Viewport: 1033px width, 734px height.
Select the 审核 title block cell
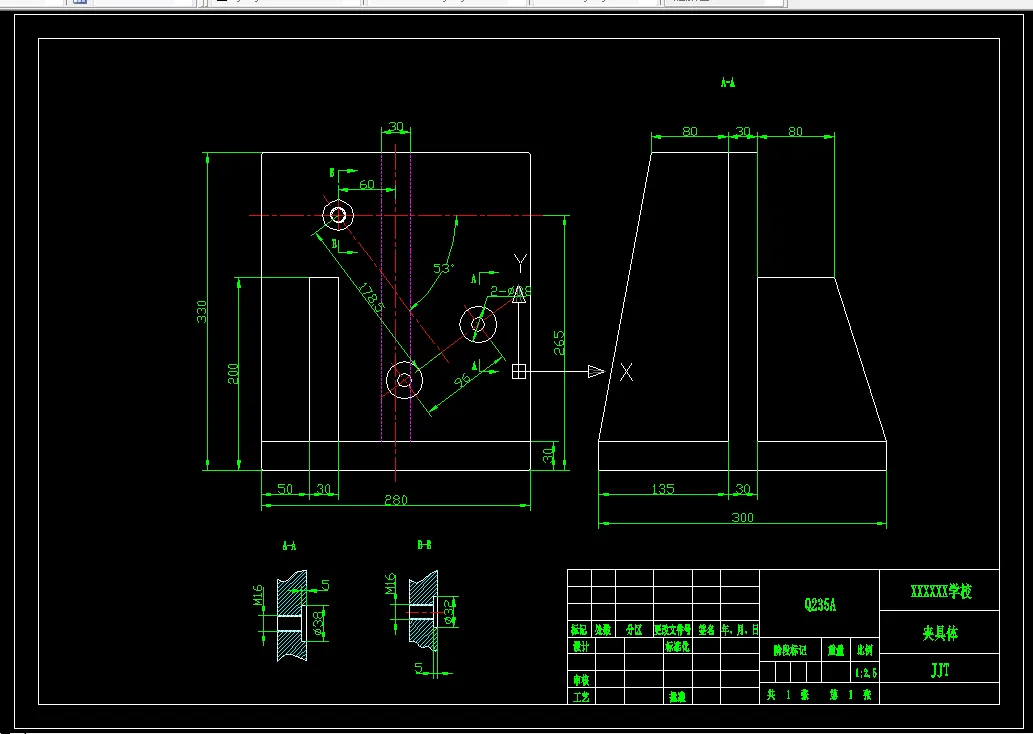[581, 680]
